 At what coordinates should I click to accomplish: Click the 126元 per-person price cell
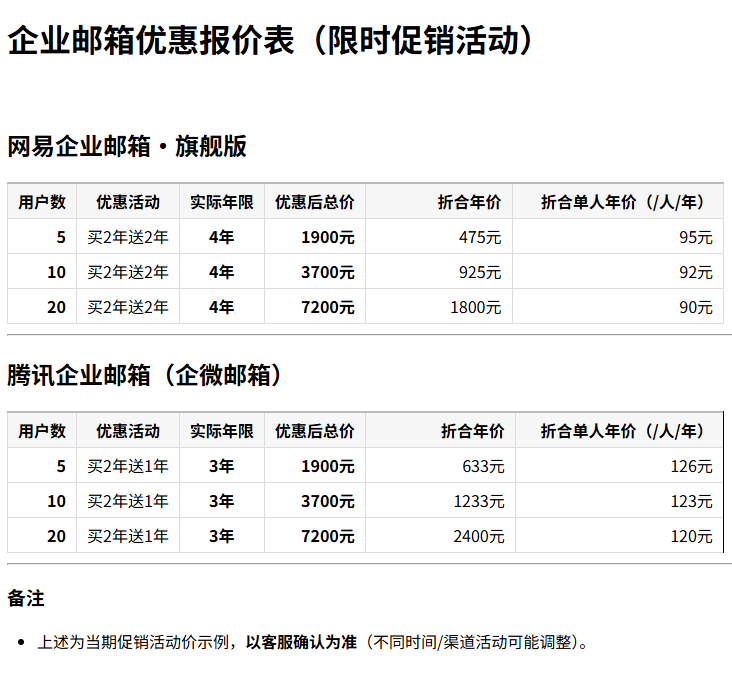[x=691, y=466]
